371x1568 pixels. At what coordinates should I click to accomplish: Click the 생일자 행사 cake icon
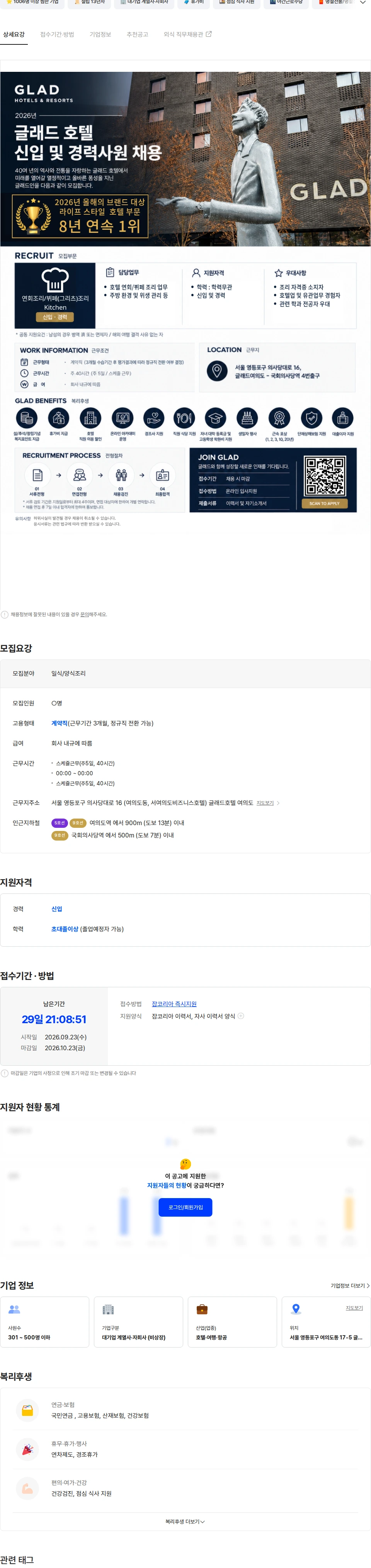pyautogui.click(x=247, y=418)
